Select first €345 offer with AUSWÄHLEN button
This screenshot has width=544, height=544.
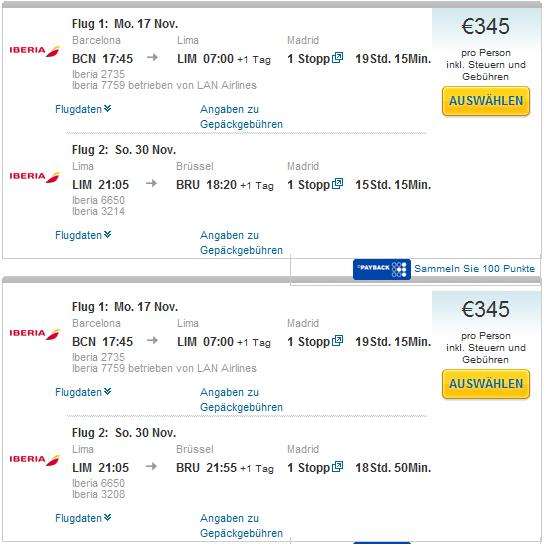[486, 101]
